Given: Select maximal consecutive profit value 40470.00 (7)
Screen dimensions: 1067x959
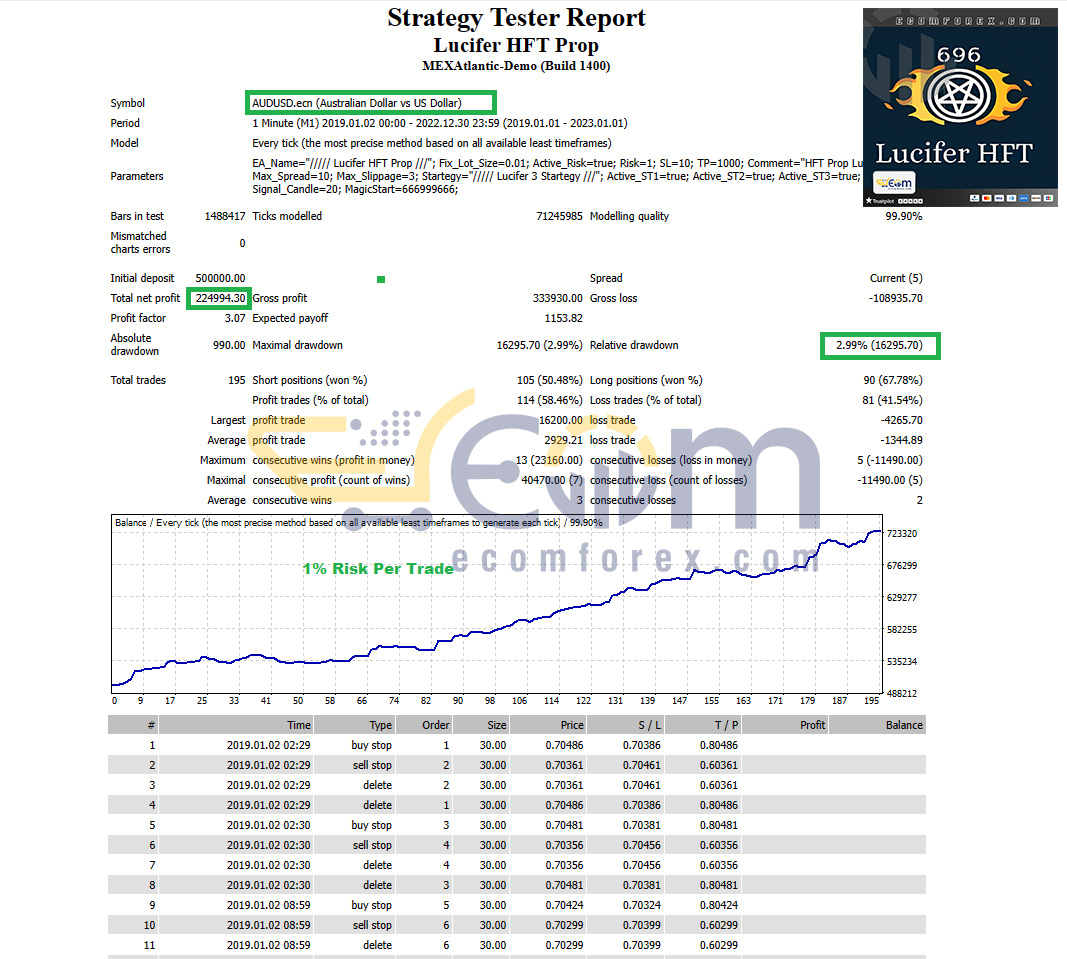Looking at the screenshot, I should coord(552,480).
